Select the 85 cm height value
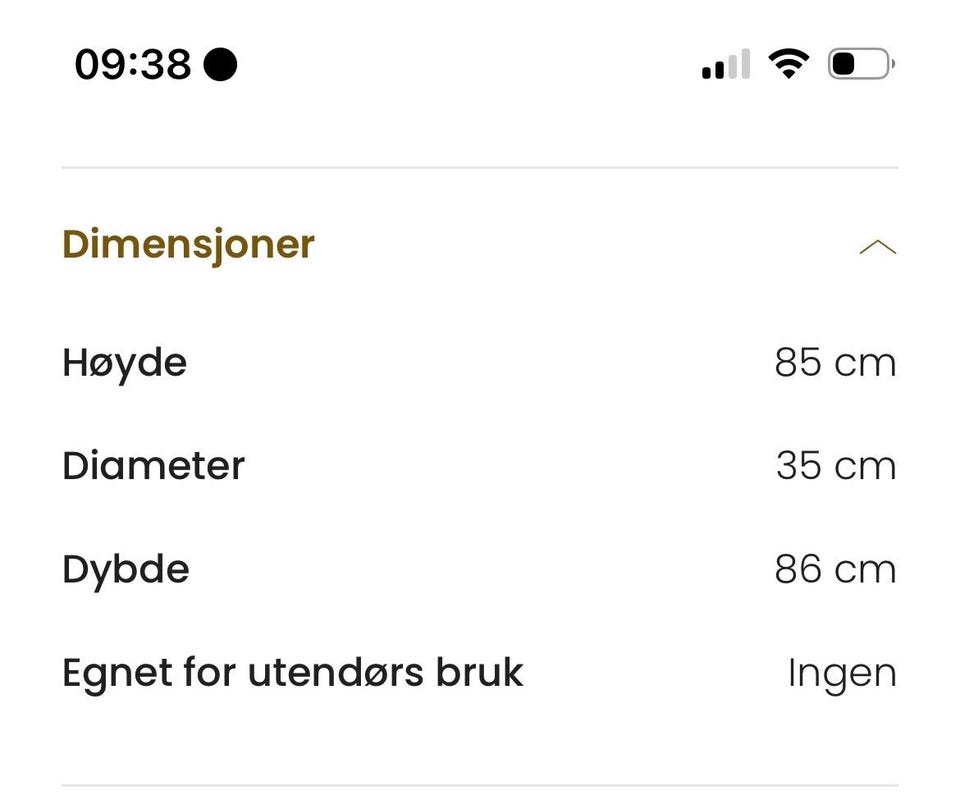The width and height of the screenshot is (960, 804). [x=834, y=362]
